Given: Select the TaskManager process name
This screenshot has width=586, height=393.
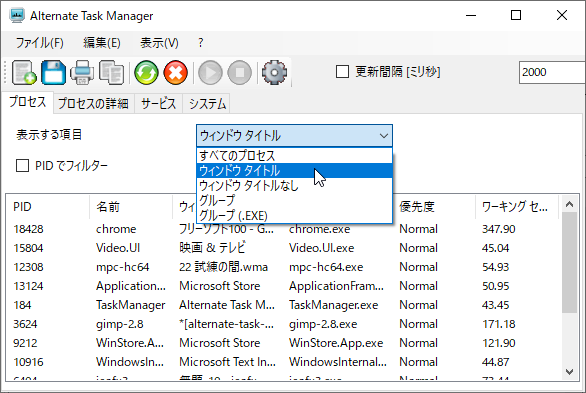Looking at the screenshot, I should click(x=130, y=305).
